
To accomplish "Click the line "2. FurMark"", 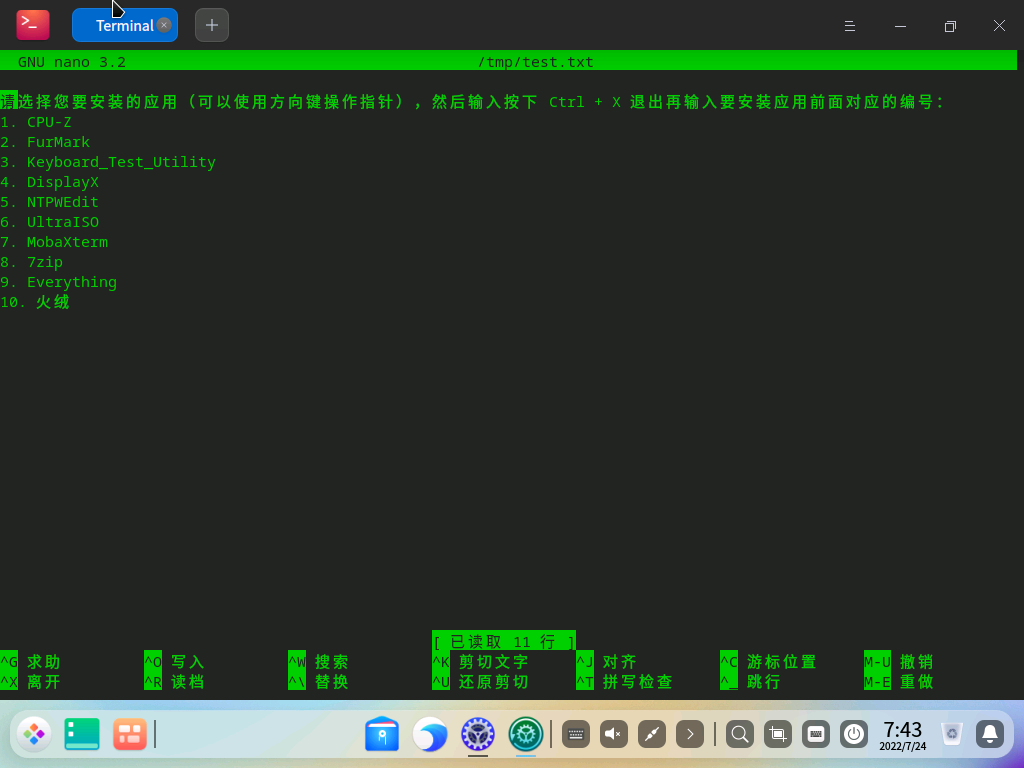I will (45, 142).
